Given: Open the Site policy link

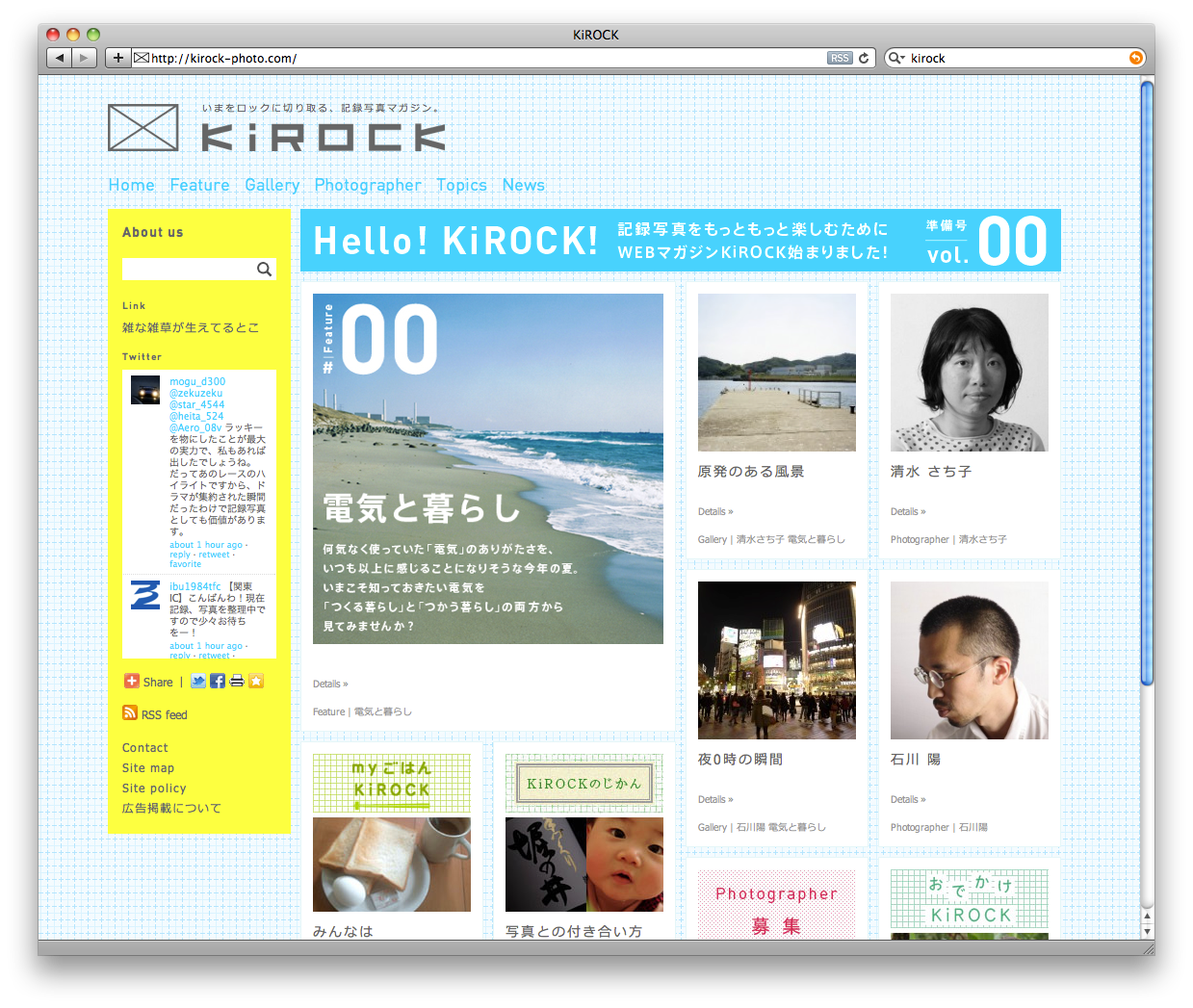Looking at the screenshot, I should (x=154, y=788).
